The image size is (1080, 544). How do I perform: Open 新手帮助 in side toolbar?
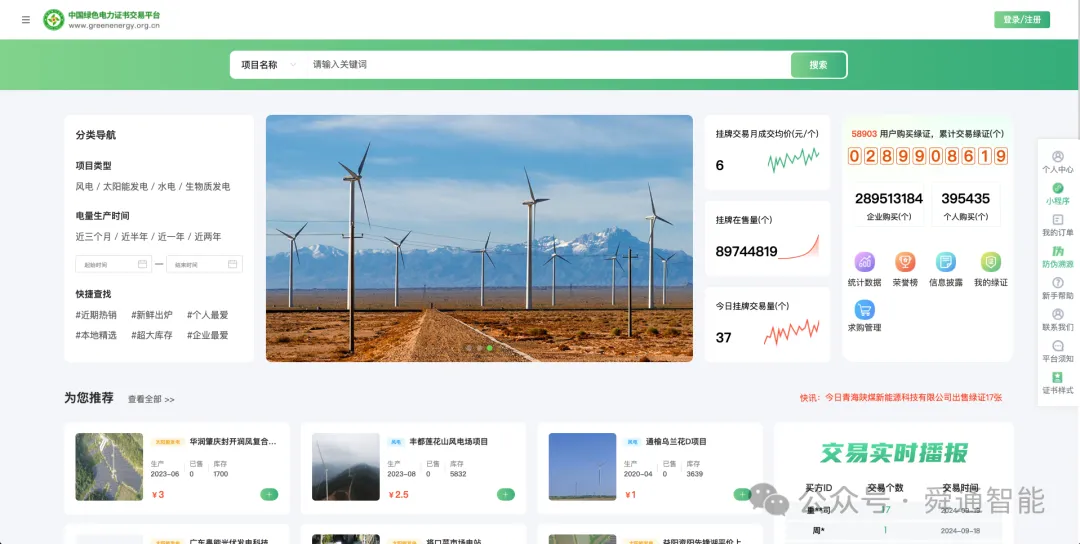point(1058,289)
